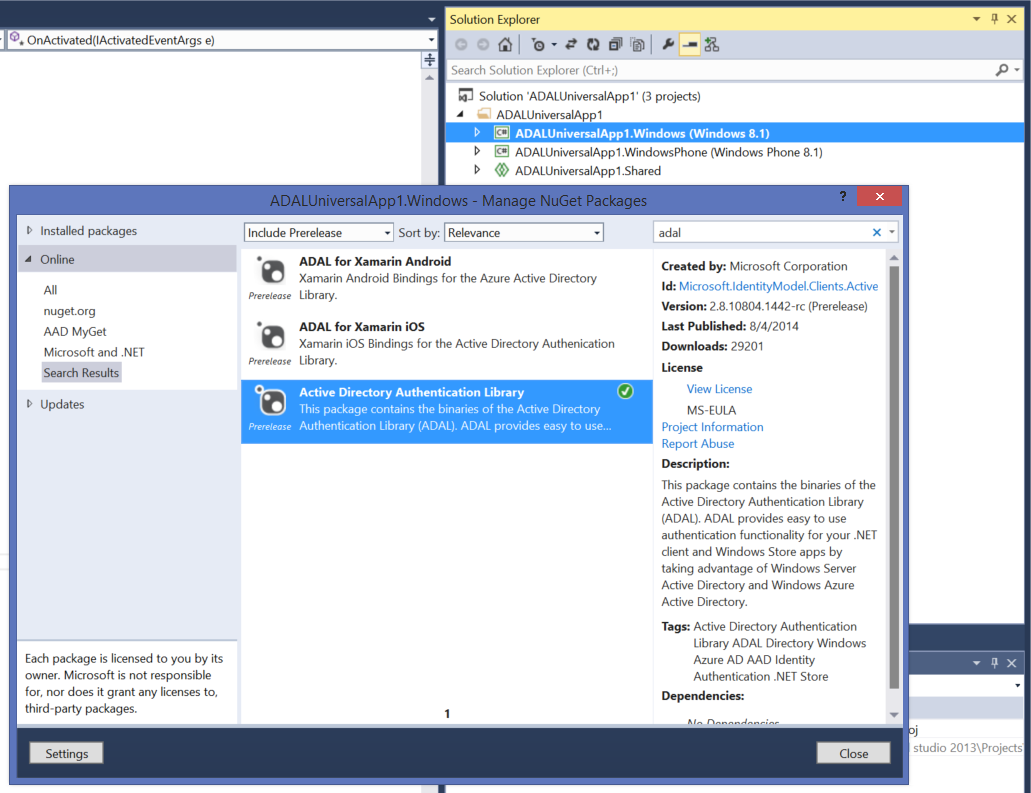Select the Microsoft and .NET source
The image size is (1031, 793).
coord(93,352)
